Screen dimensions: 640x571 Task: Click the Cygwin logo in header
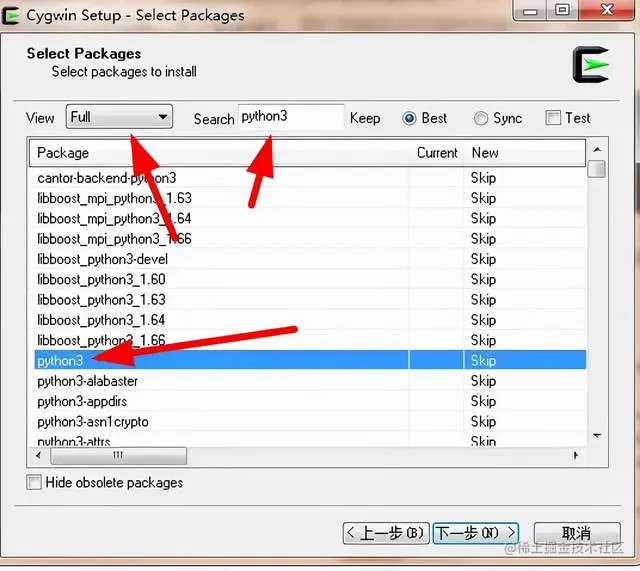pyautogui.click(x=591, y=64)
